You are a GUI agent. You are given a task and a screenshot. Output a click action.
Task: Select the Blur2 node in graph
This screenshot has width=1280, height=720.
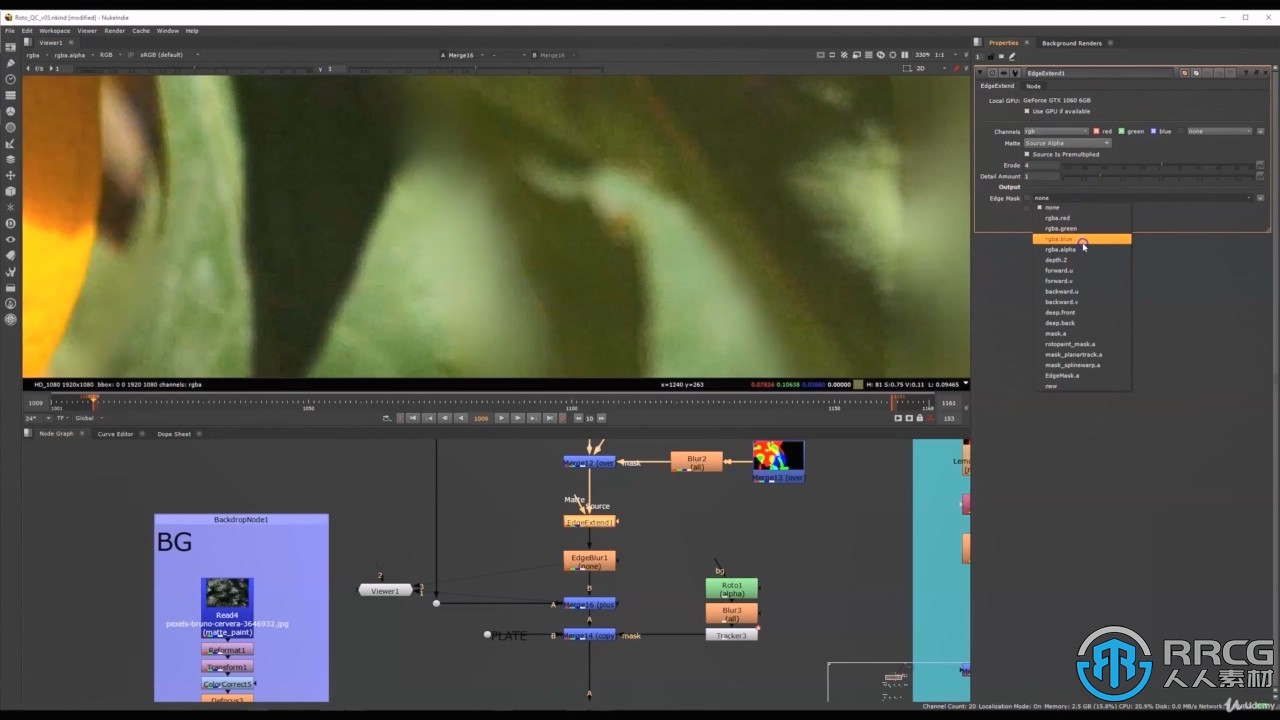click(697, 462)
